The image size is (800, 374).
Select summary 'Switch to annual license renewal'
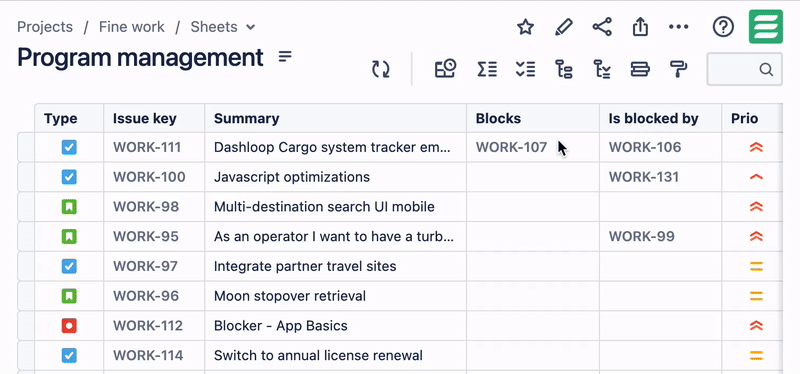point(318,355)
